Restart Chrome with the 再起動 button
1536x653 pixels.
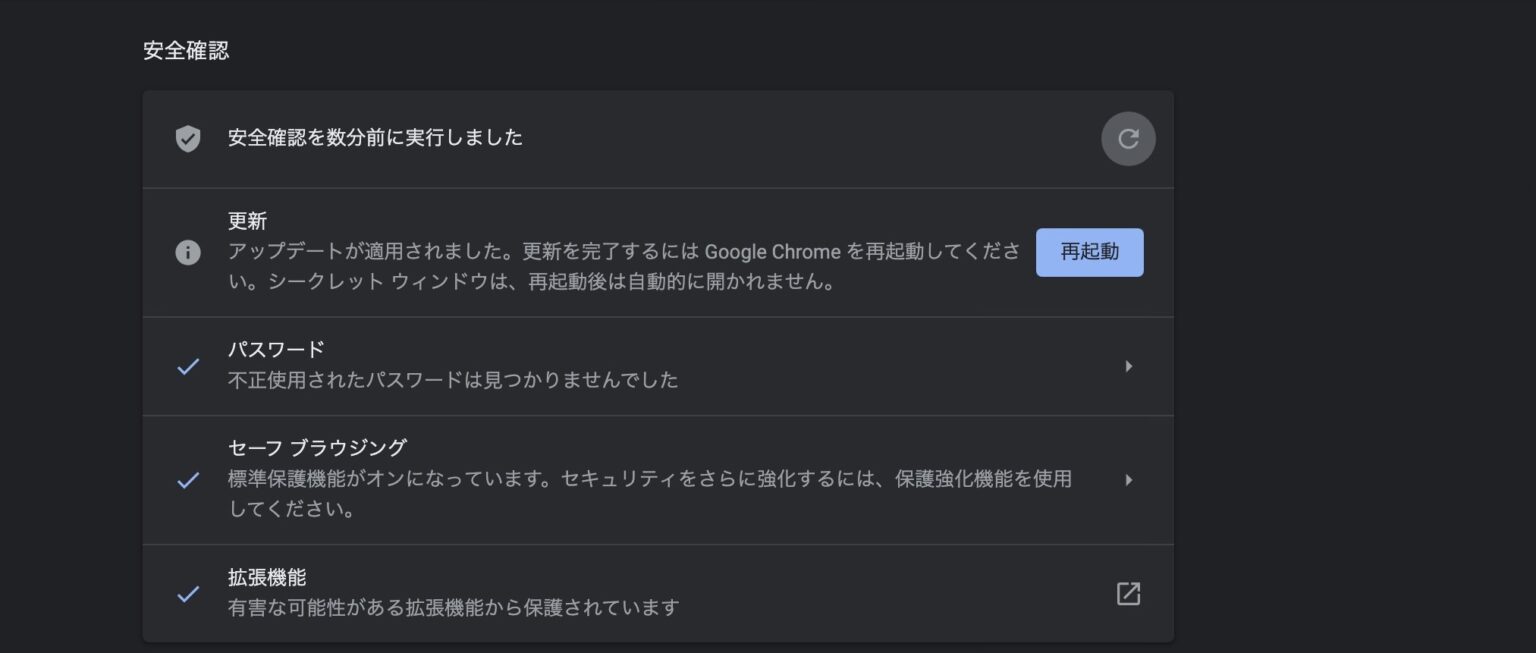1089,252
